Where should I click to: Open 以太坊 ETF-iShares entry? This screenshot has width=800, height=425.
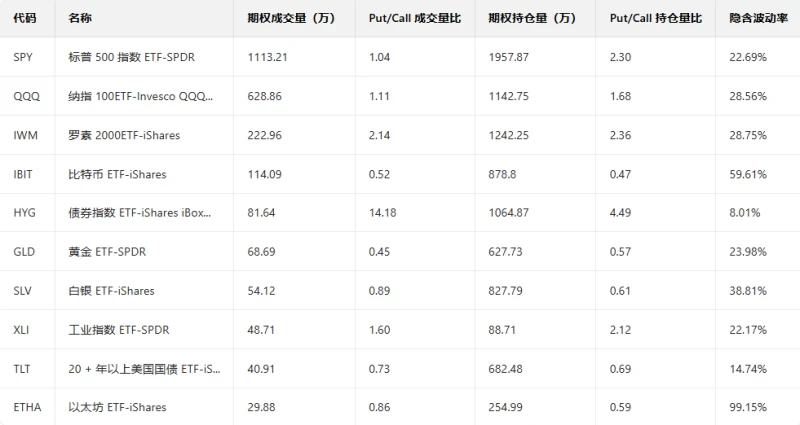117,407
